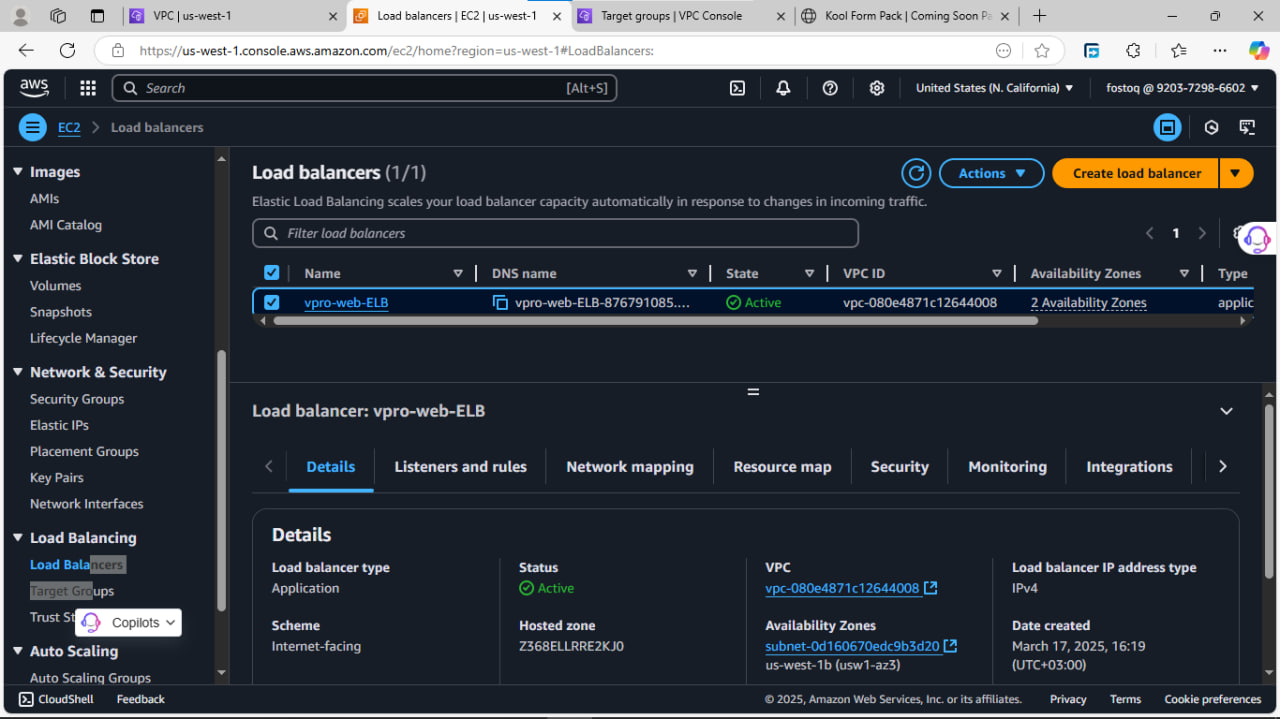
Task: Open the Copilot icon in browser toolbar
Action: pyautogui.click(x=1259, y=50)
